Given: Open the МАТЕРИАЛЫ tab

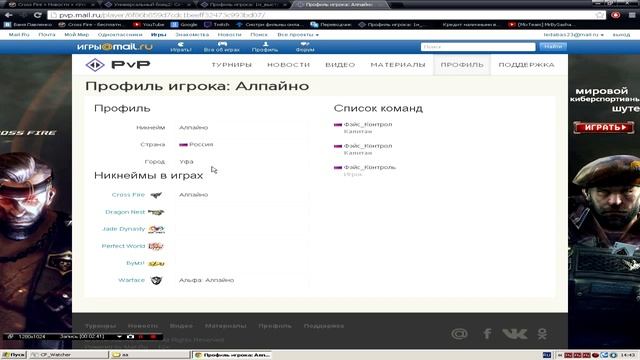Looking at the screenshot, I should click(398, 64).
